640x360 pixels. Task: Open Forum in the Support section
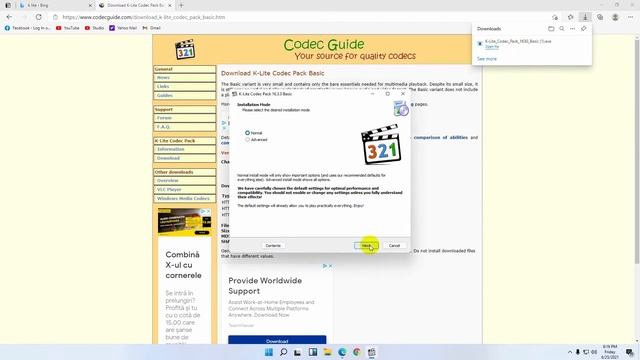click(x=185, y=118)
